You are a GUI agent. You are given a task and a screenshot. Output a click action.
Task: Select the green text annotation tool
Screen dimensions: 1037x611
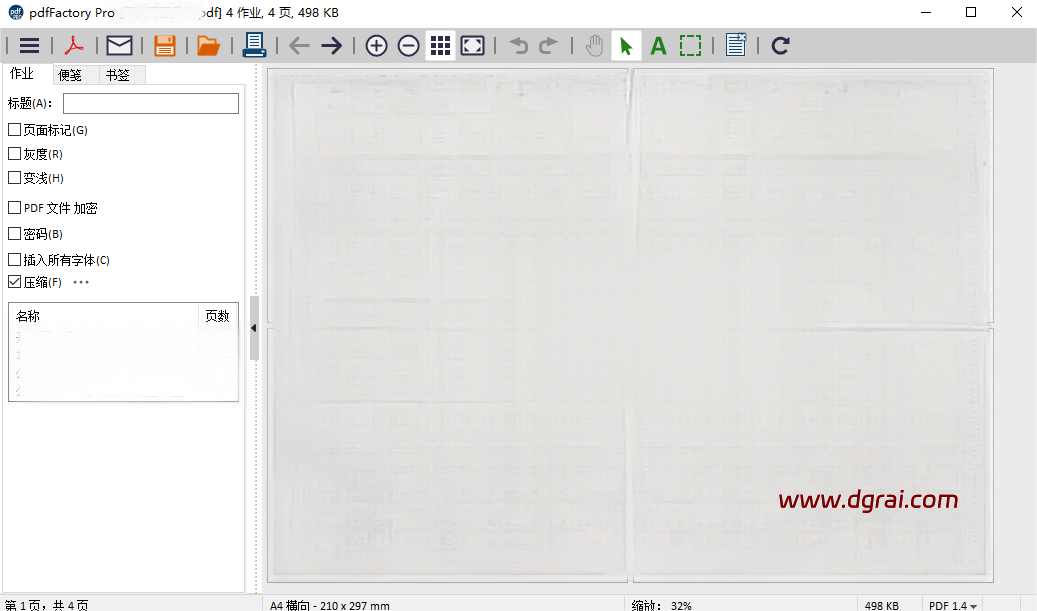tap(658, 46)
